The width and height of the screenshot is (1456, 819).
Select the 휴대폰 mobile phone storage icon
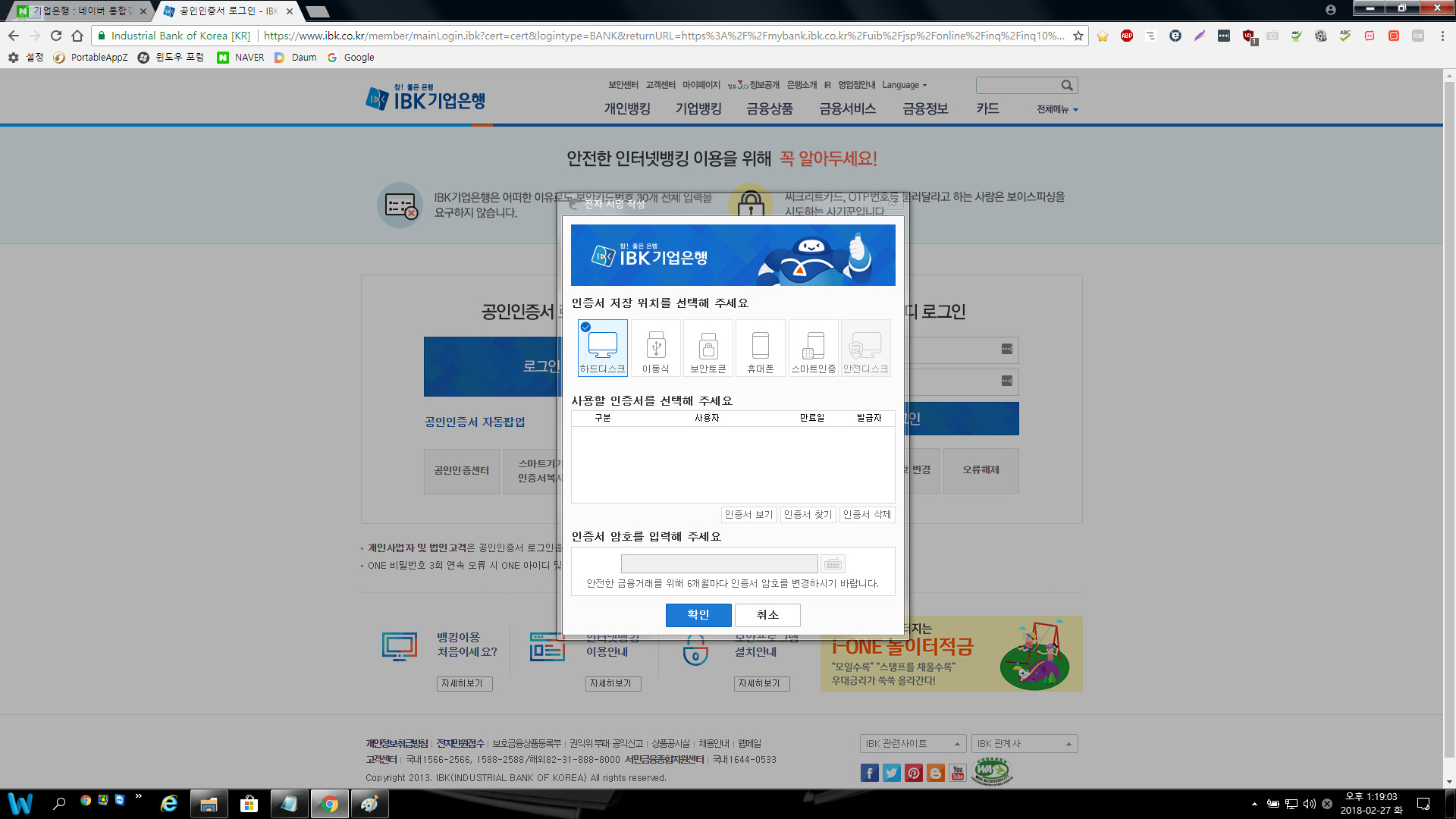point(761,348)
